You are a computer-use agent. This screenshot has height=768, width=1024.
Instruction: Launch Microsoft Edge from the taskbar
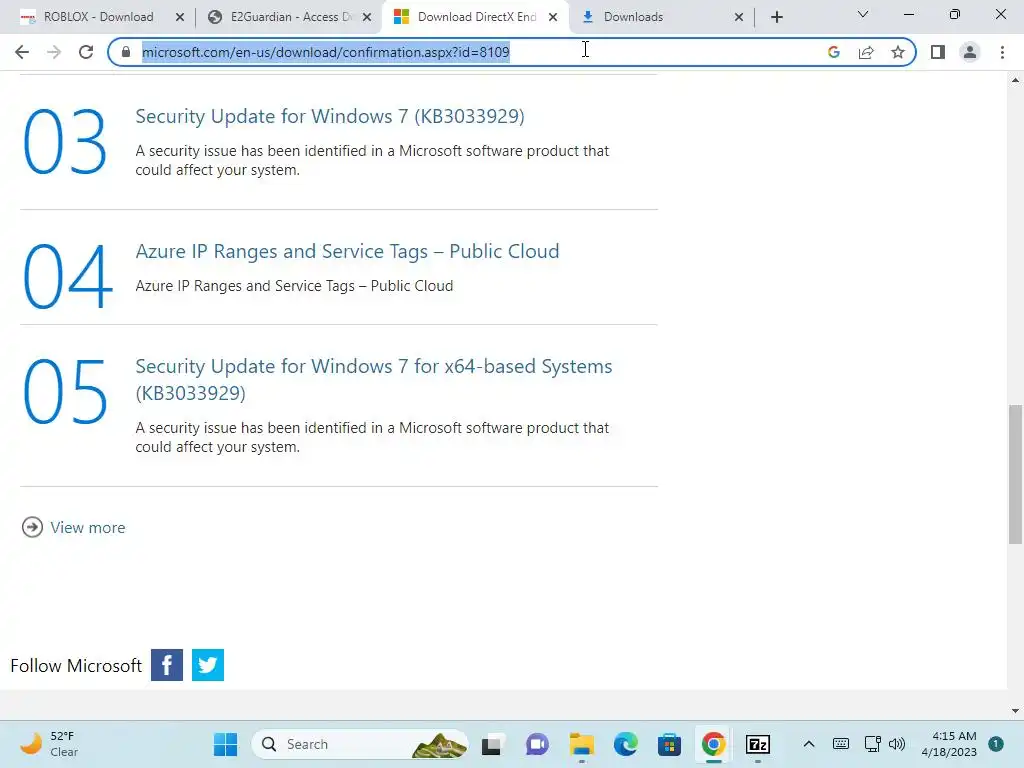[x=626, y=744]
